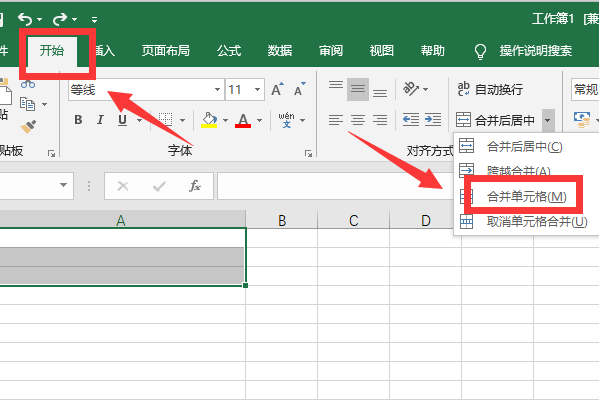Open the 等线 font name combo box
Screen dimensions: 599x400
[146, 90]
